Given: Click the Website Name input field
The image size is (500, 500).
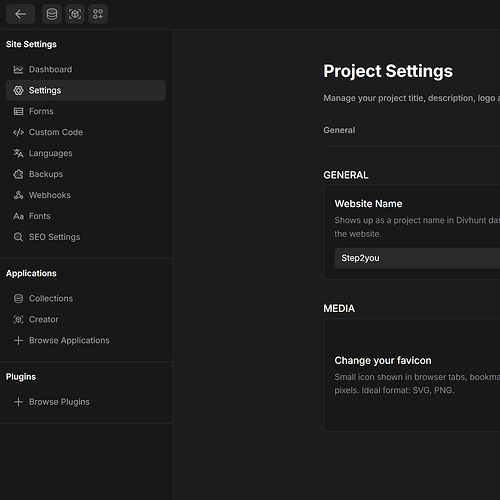Looking at the screenshot, I should [417, 258].
